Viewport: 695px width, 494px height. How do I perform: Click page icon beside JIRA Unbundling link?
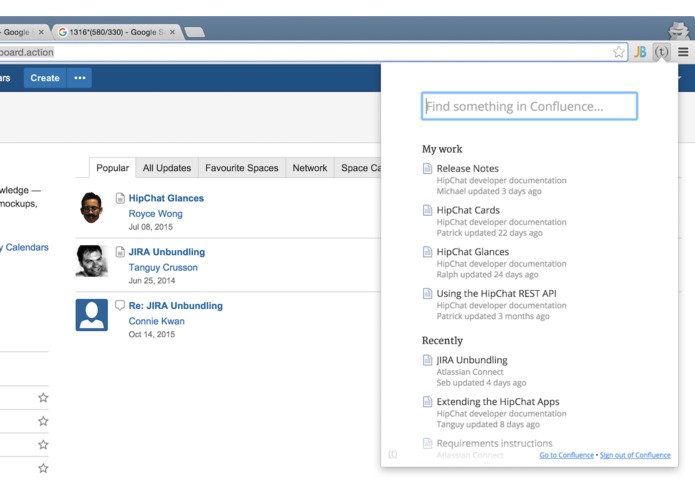pos(120,252)
